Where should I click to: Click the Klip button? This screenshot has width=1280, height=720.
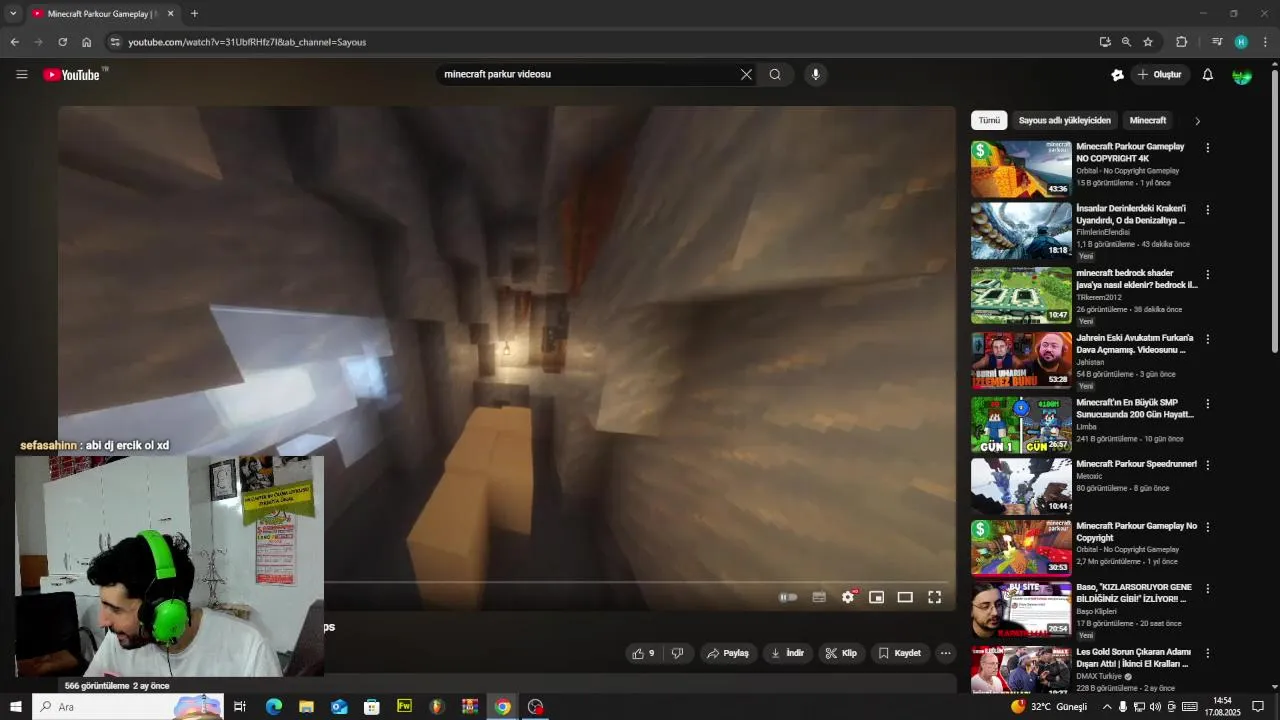pyautogui.click(x=840, y=653)
